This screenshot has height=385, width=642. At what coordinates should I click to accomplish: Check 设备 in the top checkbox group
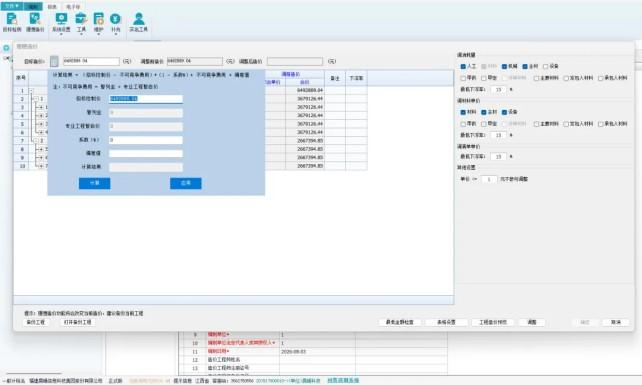545,66
